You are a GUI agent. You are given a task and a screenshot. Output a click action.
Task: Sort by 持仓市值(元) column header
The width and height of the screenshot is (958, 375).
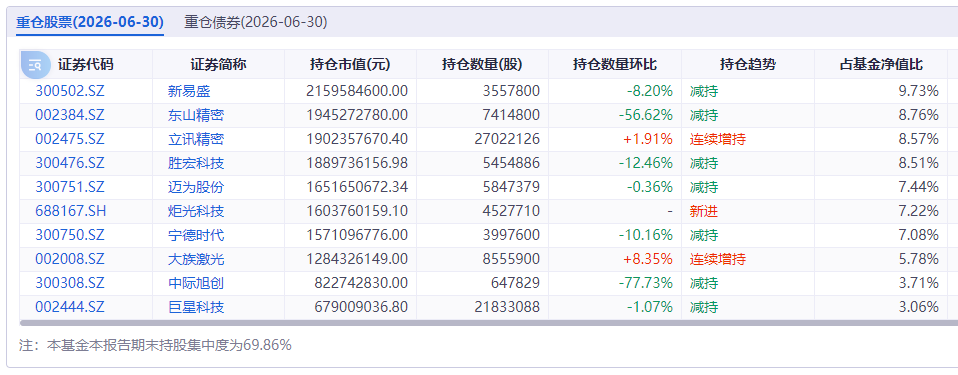point(350,65)
